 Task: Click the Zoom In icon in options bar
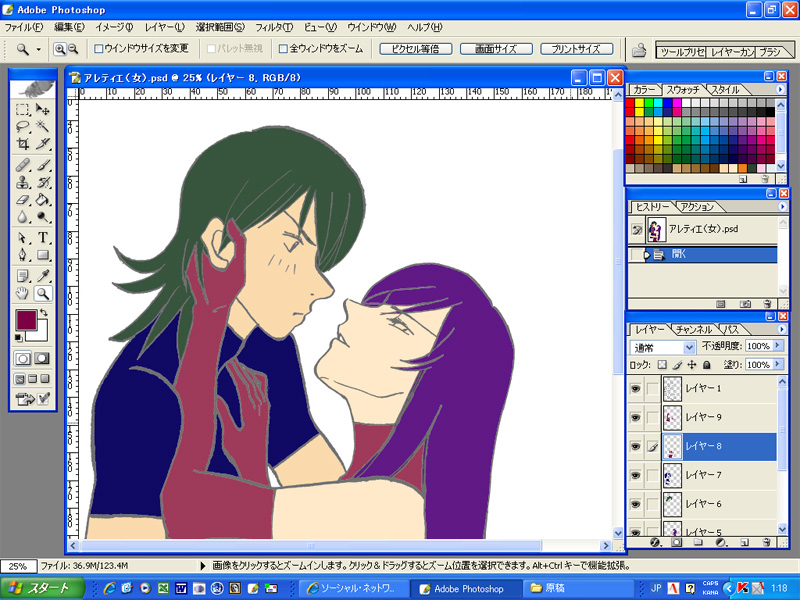point(60,49)
